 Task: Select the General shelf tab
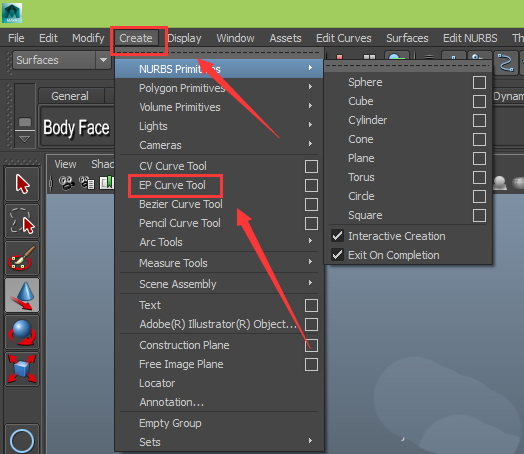click(x=70, y=96)
